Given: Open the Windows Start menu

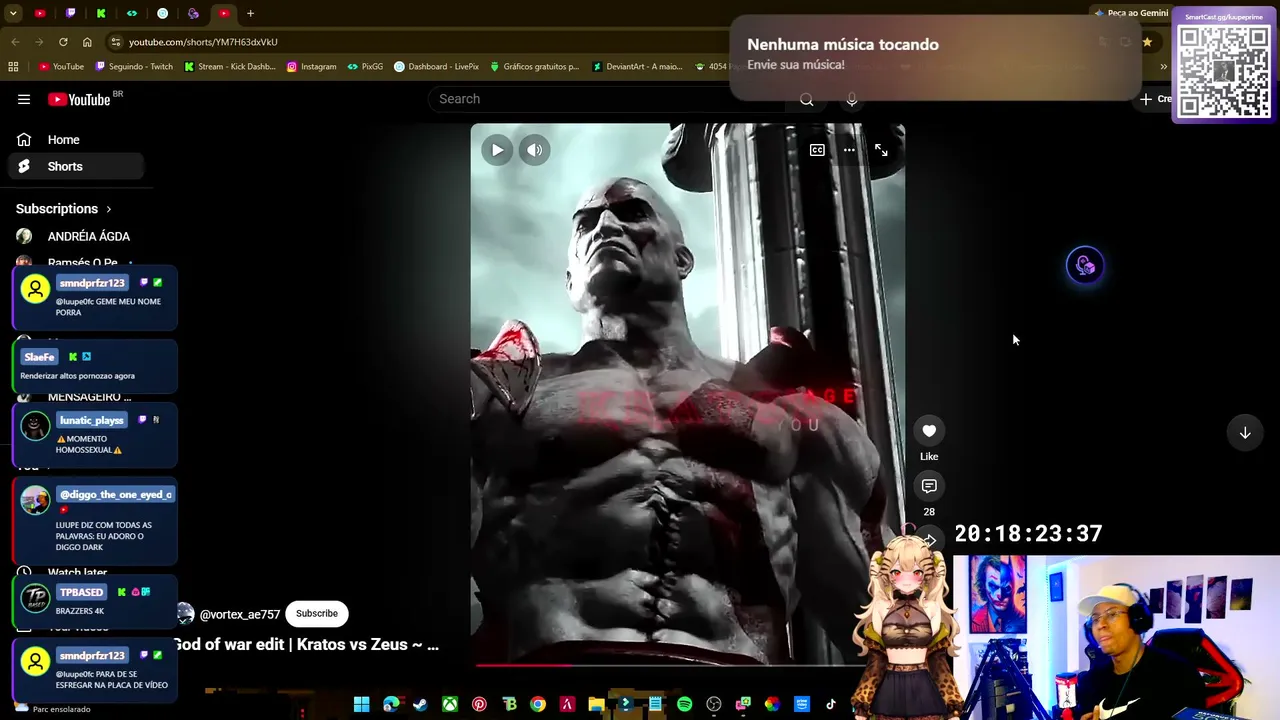Looking at the screenshot, I should click(x=362, y=705).
